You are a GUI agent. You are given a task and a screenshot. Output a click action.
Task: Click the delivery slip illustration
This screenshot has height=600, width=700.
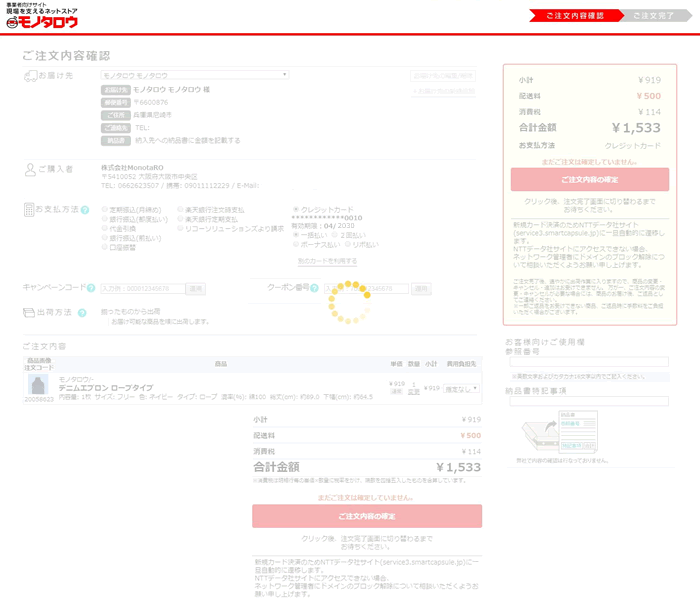click(x=560, y=432)
